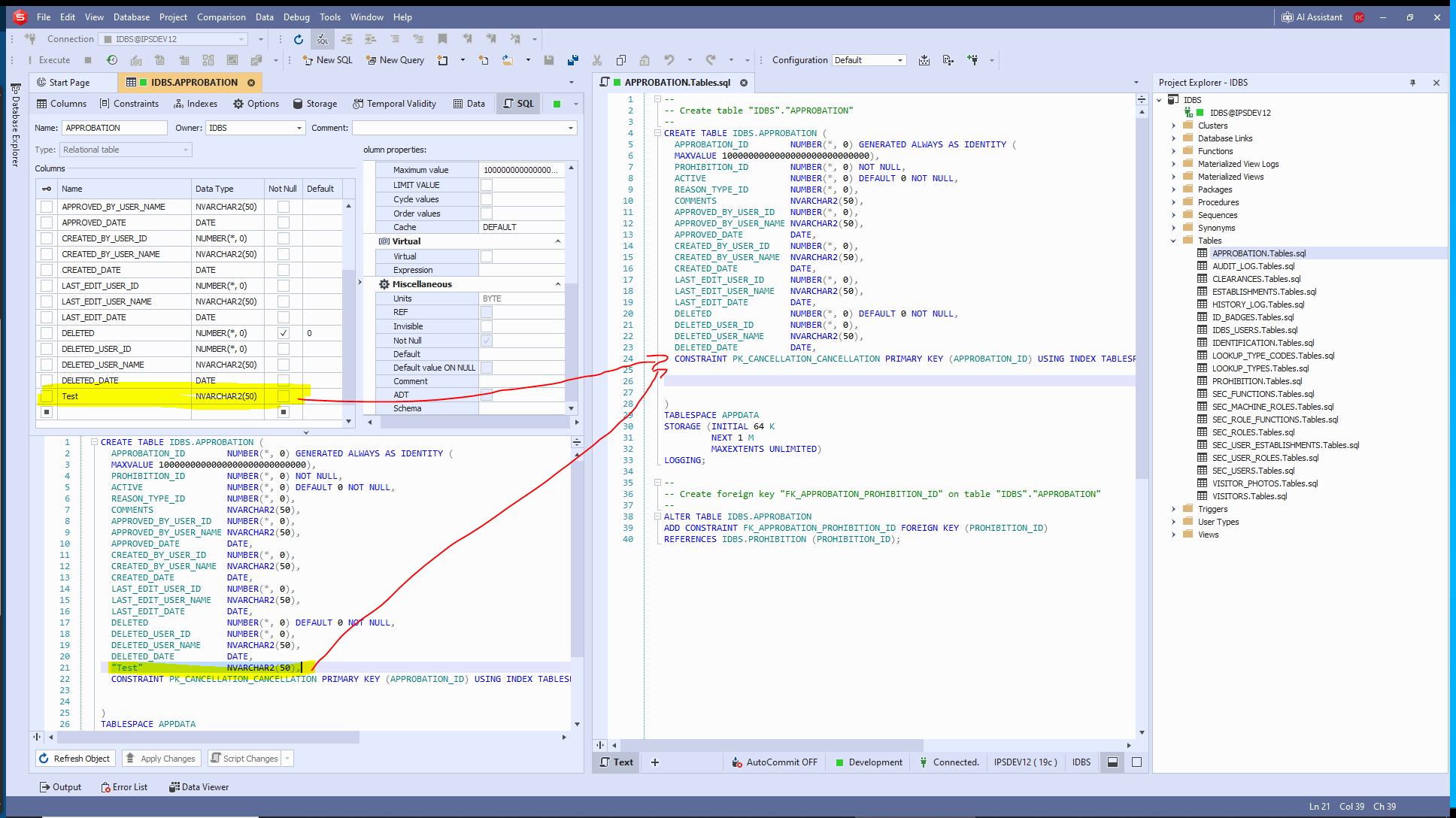Toggle the Cycle values checkbox
The width and height of the screenshot is (1456, 818).
coord(487,199)
